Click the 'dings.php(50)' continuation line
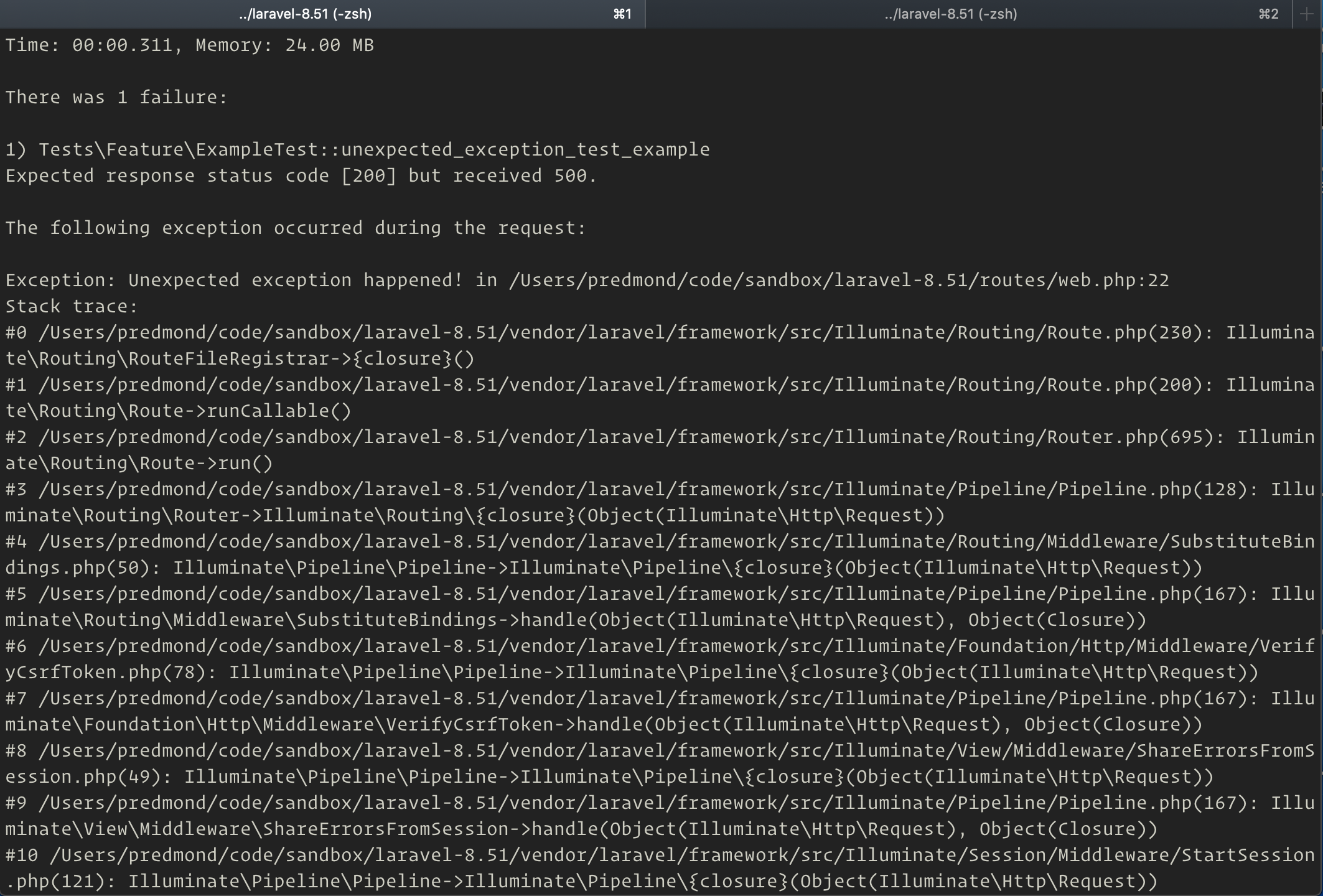Image resolution: width=1323 pixels, height=896 pixels. pyautogui.click(x=604, y=568)
